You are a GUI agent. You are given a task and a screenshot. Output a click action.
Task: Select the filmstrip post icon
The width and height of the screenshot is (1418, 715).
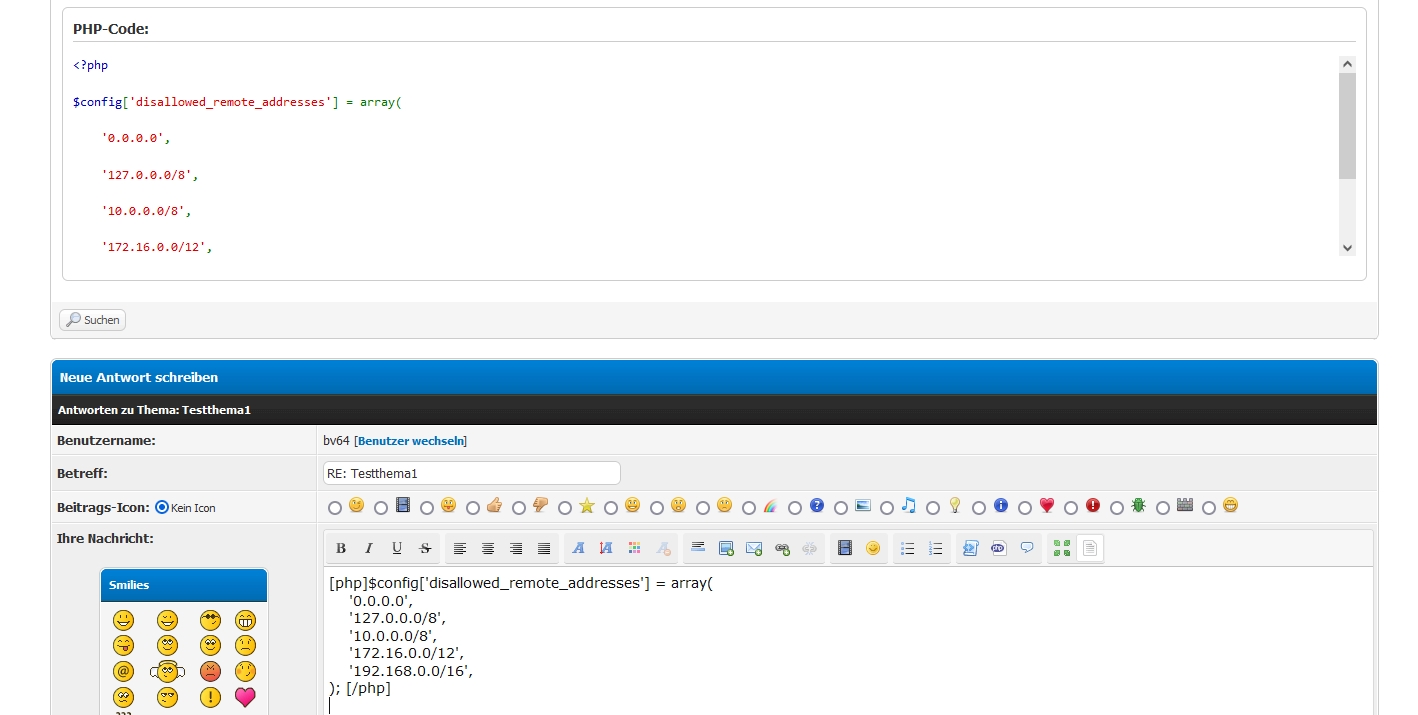(403, 505)
